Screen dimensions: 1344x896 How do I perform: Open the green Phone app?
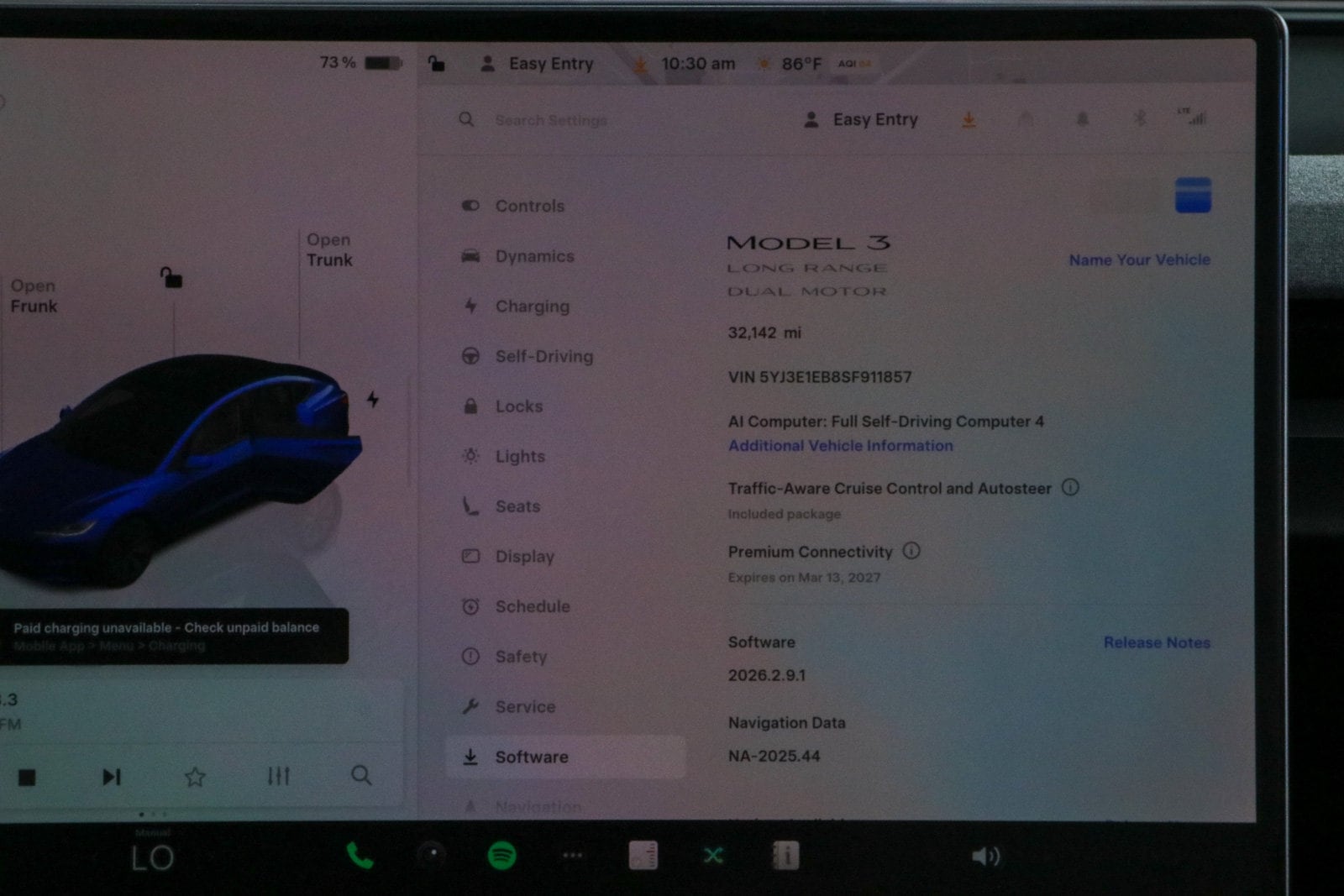[360, 856]
